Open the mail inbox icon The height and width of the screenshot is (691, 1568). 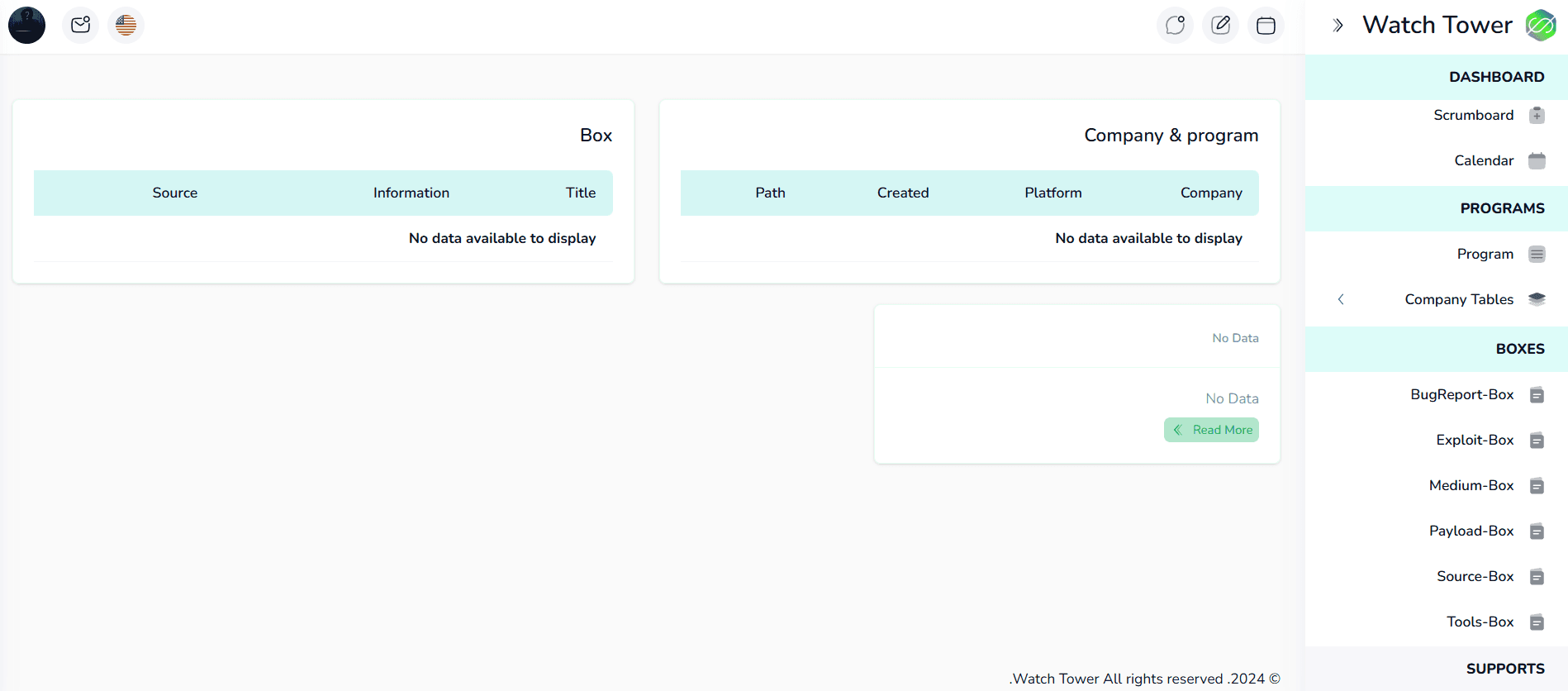[x=81, y=26]
